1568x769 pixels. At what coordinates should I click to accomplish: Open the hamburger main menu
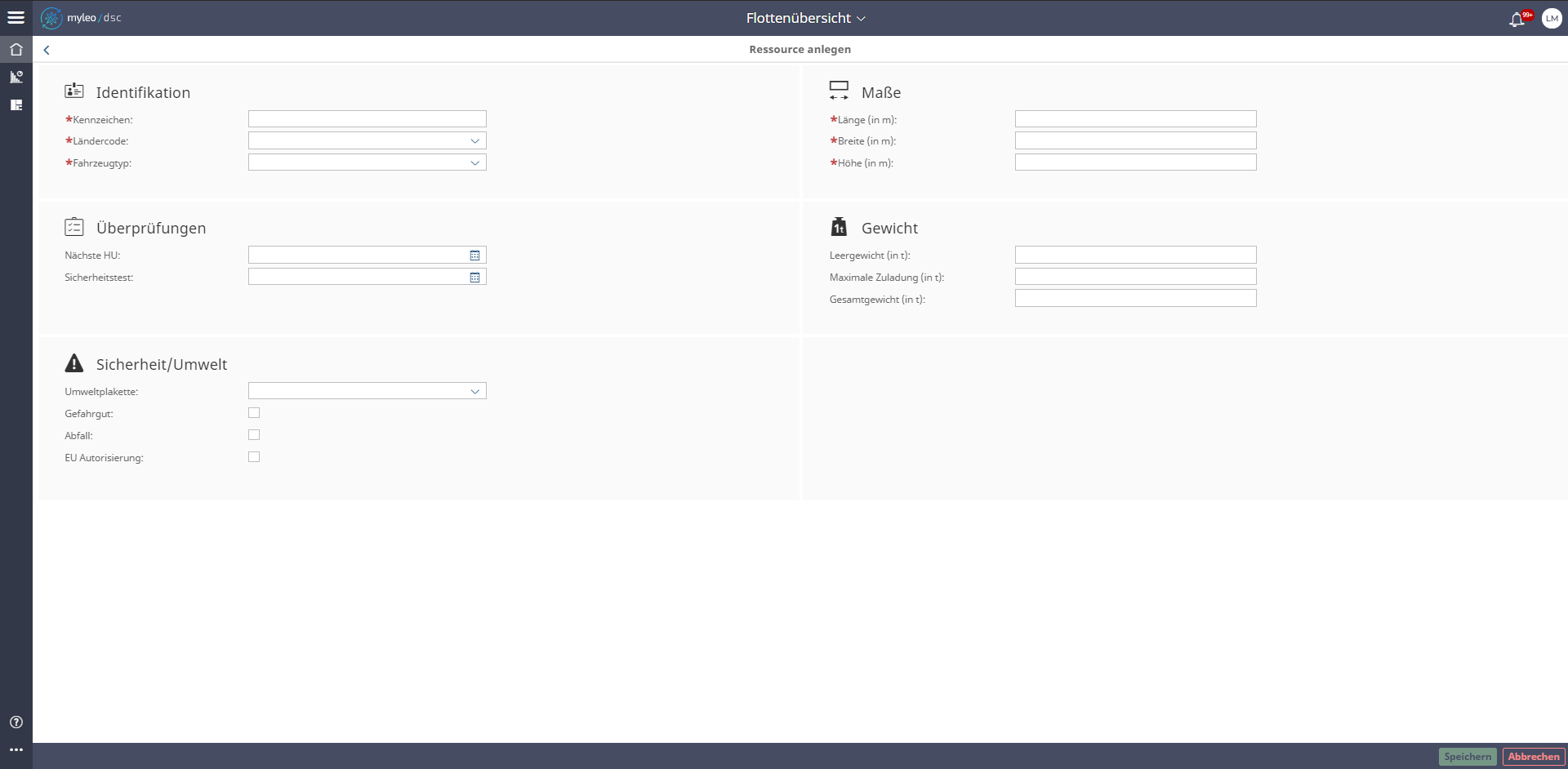tap(16, 17)
